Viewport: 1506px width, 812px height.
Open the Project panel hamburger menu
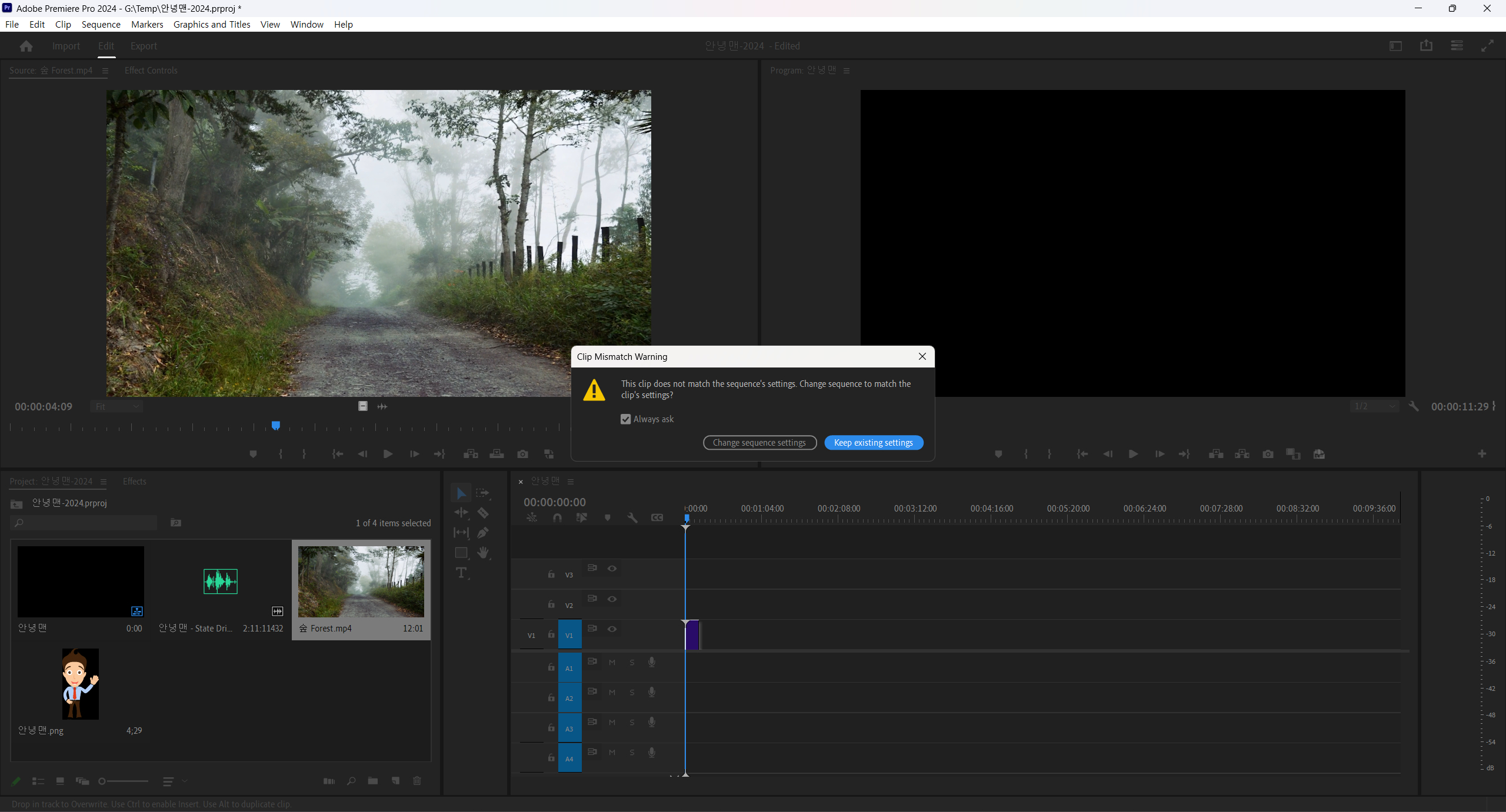point(104,482)
